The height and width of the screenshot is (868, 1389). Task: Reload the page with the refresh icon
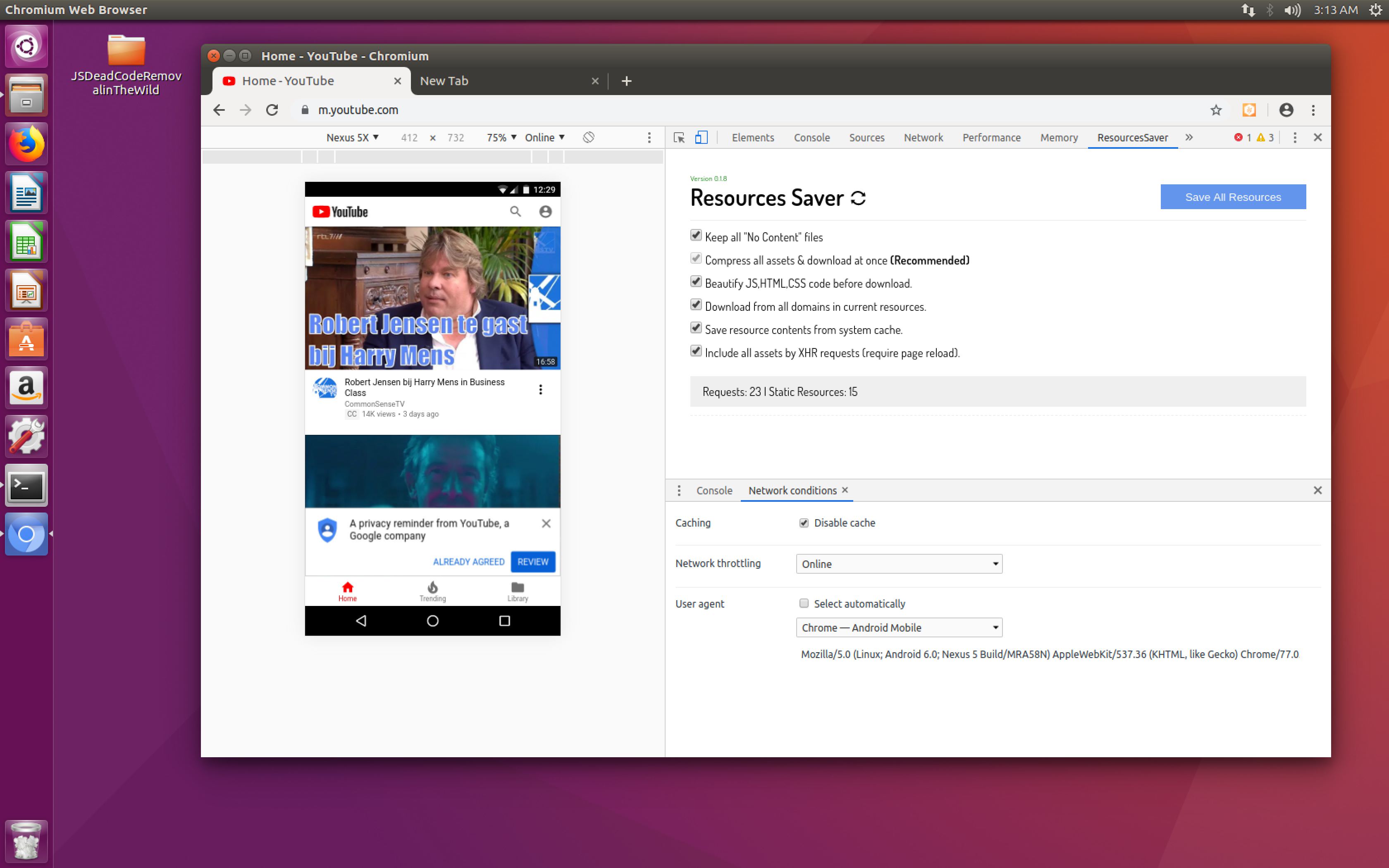pyautogui.click(x=272, y=110)
